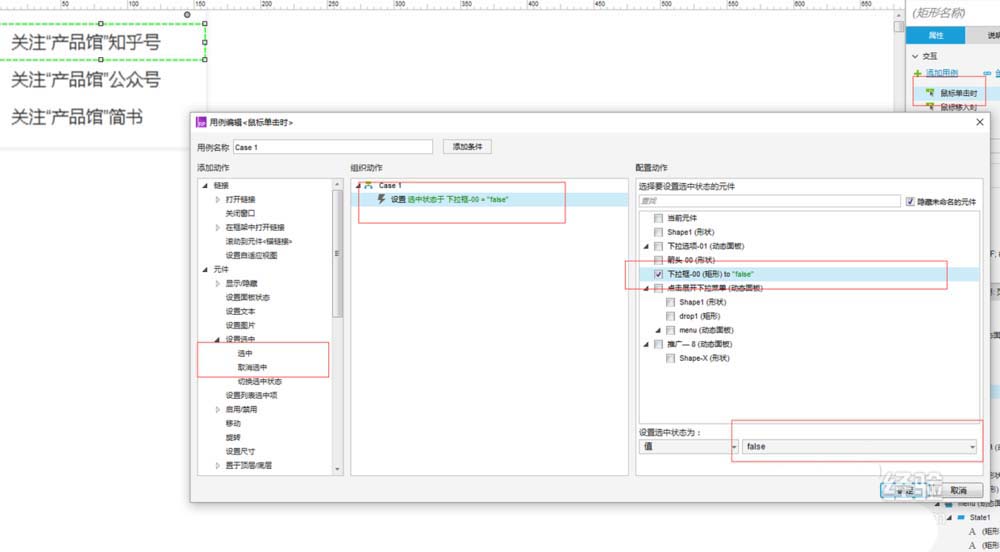This screenshot has height=552, width=1000.
Task: Click the 鼠标单击时 event icon
Action: pos(930,93)
